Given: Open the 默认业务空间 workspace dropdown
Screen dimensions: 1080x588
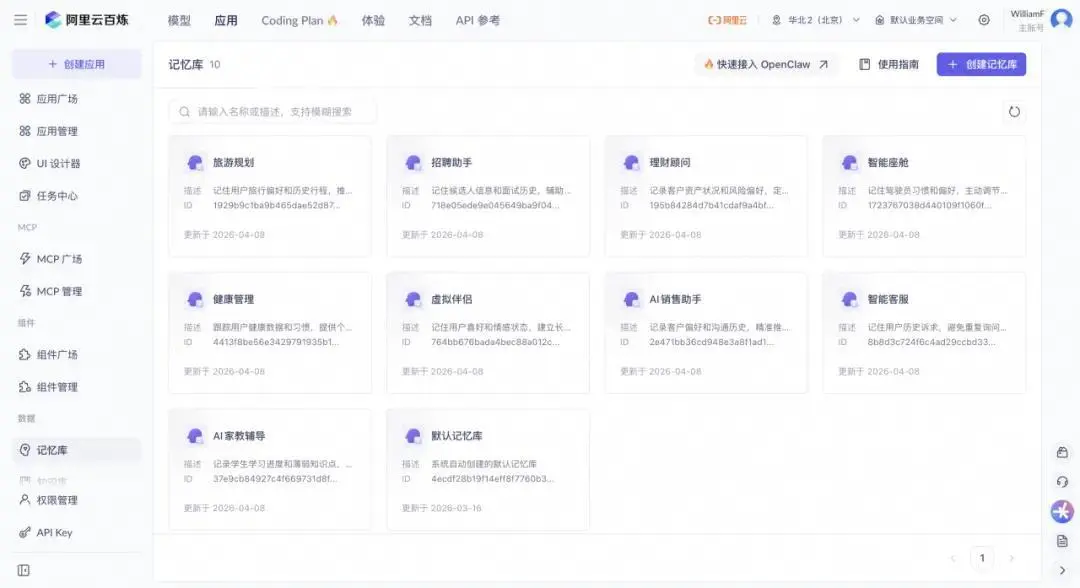Looking at the screenshot, I should (x=915, y=20).
